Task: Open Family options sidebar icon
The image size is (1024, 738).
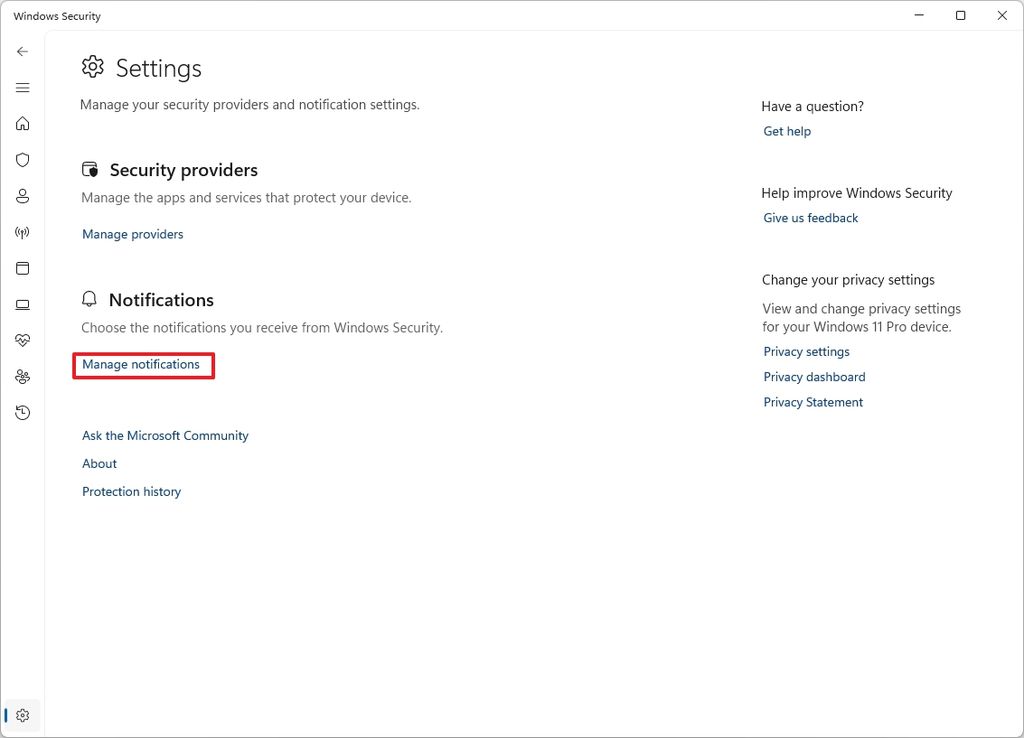Action: click(x=22, y=376)
